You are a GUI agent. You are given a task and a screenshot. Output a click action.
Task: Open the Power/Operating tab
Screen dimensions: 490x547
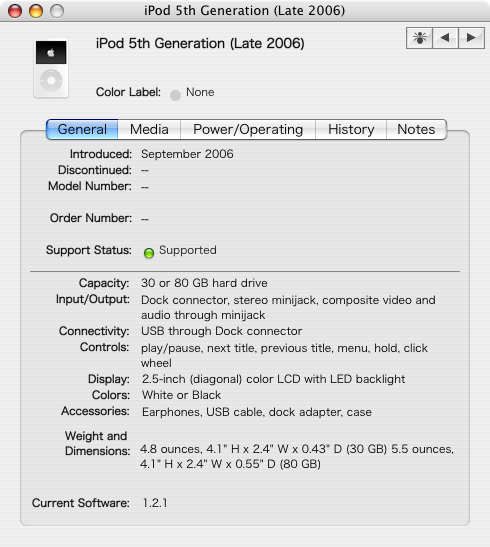tap(248, 129)
